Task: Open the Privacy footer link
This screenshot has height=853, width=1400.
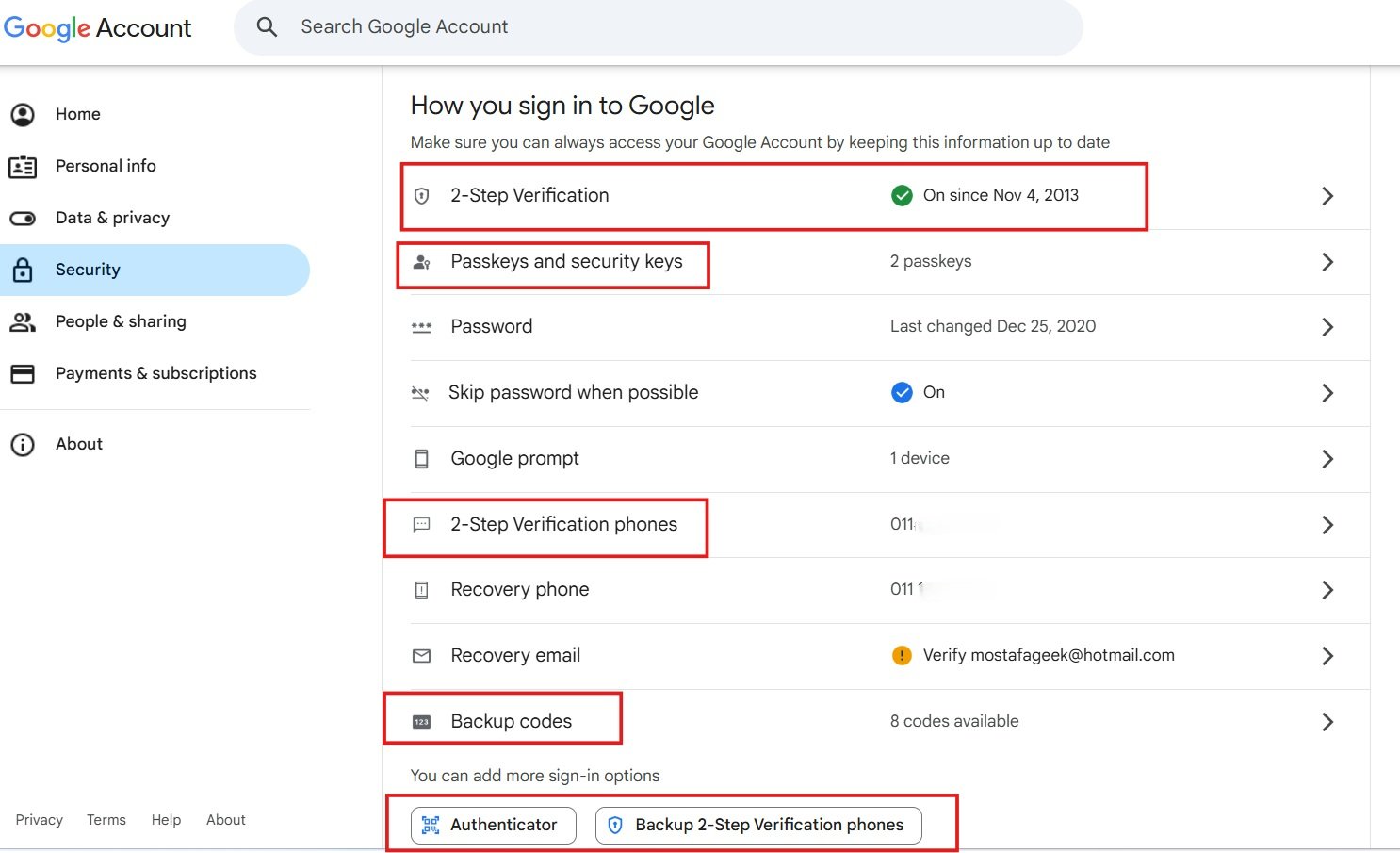Action: coord(40,820)
